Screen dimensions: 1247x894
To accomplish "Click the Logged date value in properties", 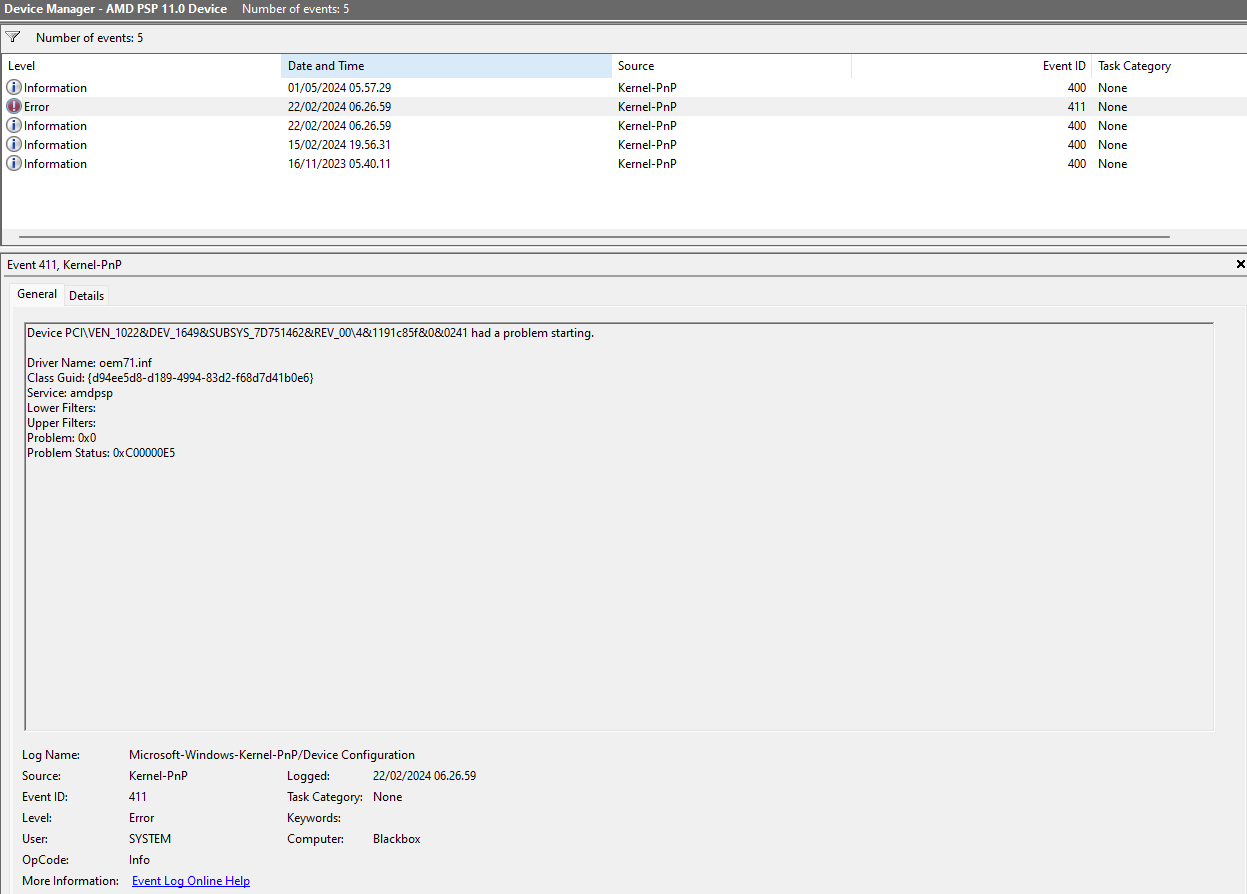I will pyautogui.click(x=424, y=776).
